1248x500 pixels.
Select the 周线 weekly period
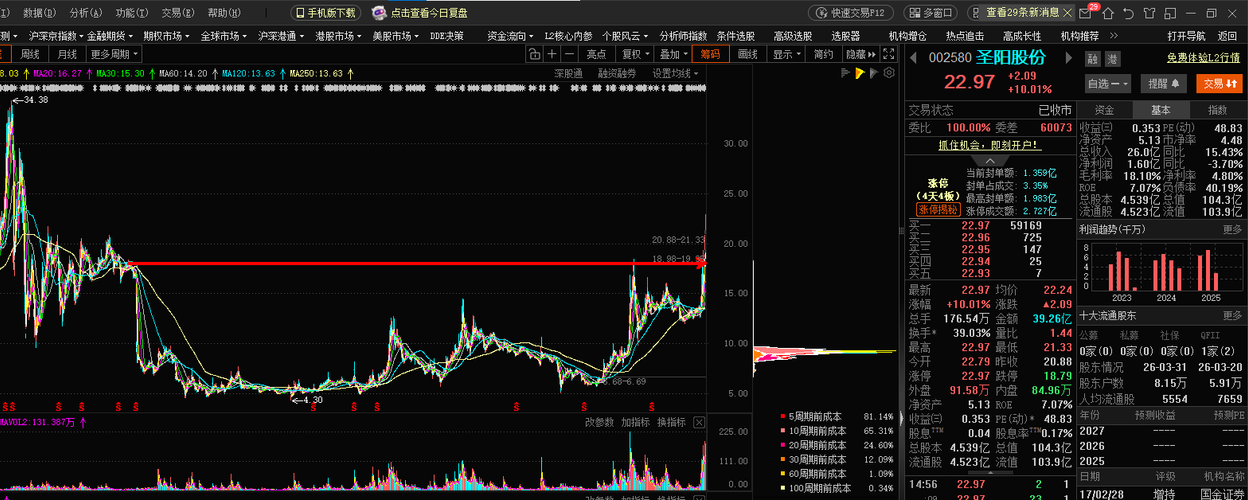pyautogui.click(x=30, y=54)
